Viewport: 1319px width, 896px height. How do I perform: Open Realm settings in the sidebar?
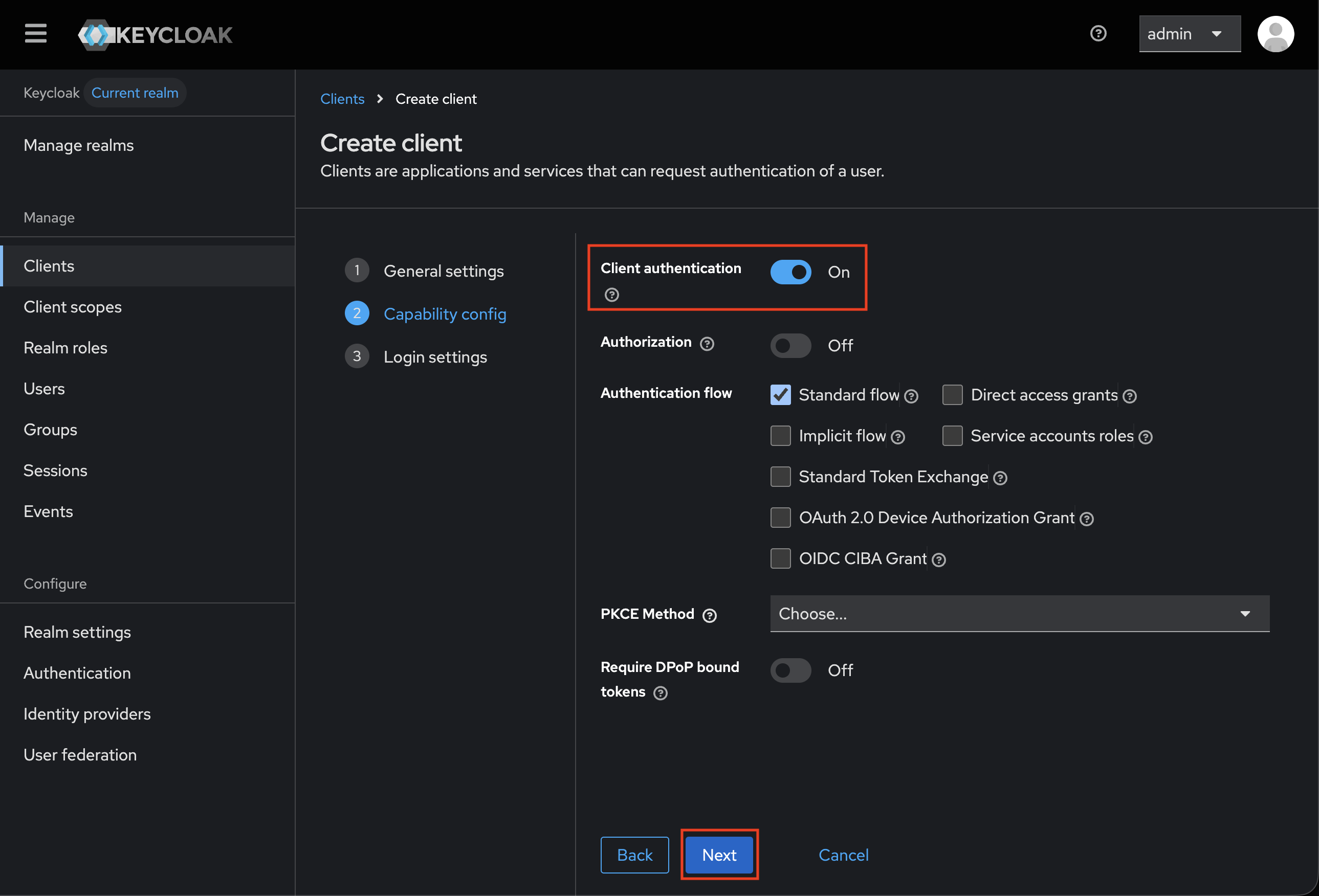77,632
